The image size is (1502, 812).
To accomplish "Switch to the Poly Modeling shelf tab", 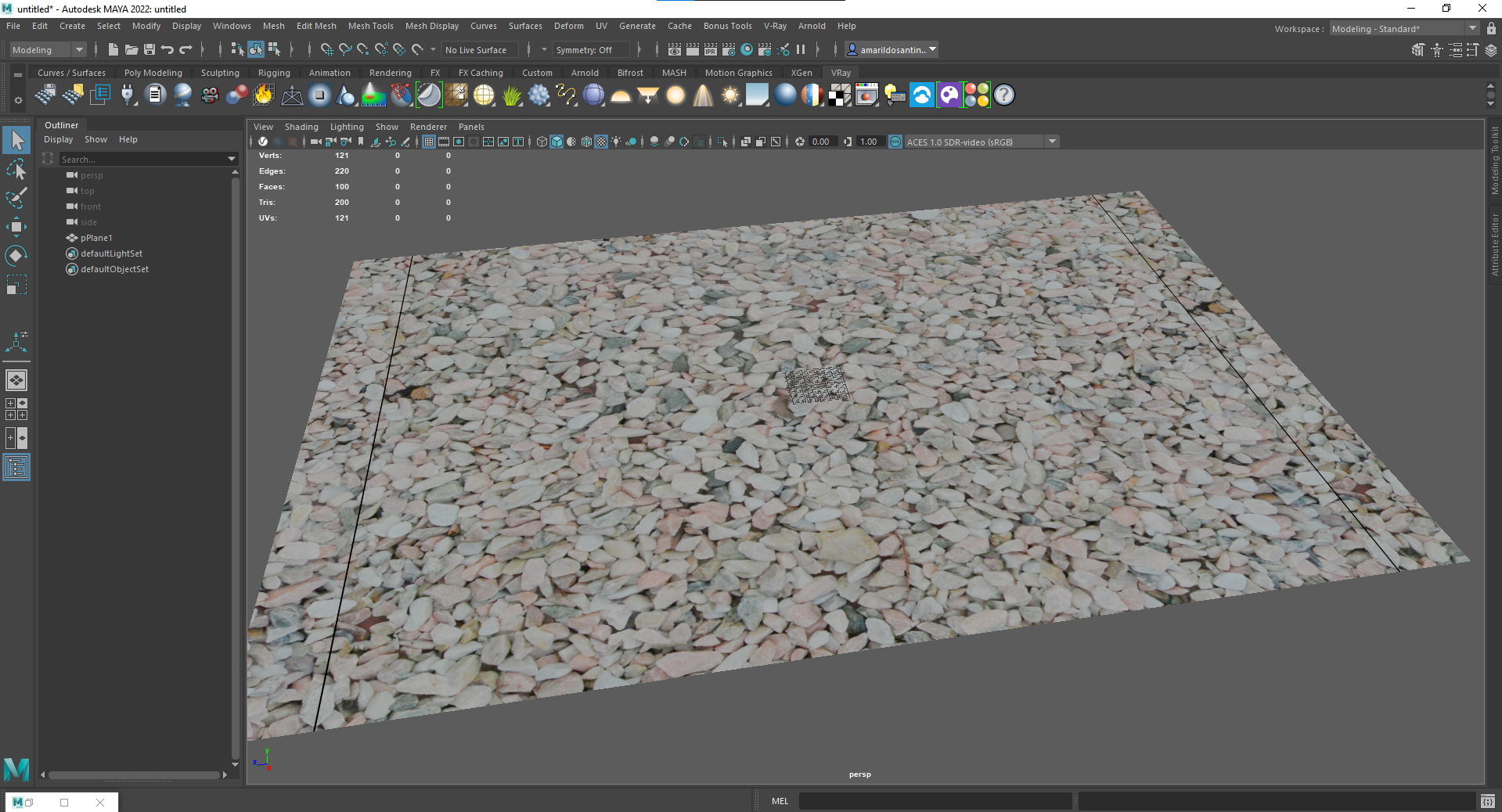I will 153,72.
